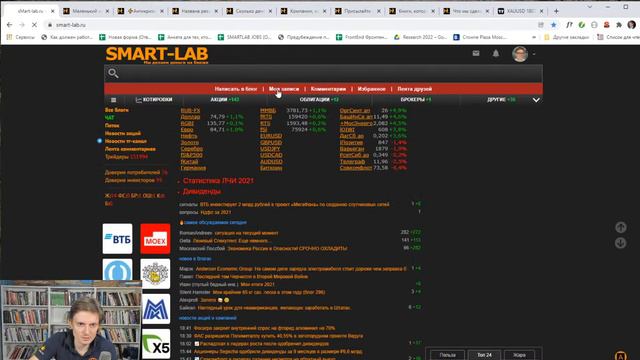Click Написать в блог link
Image resolution: width=640 pixels, height=360 pixels.
click(236, 89)
